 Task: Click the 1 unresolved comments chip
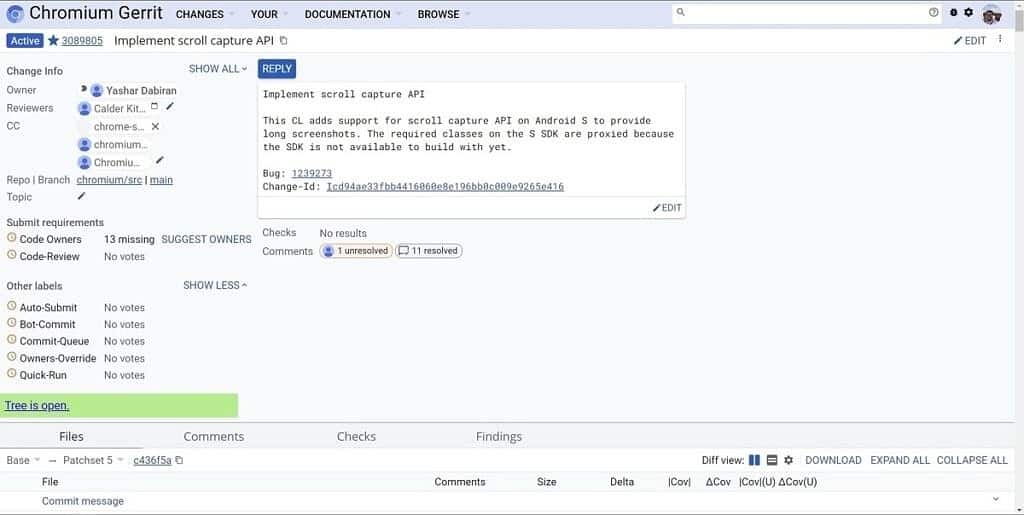356,251
